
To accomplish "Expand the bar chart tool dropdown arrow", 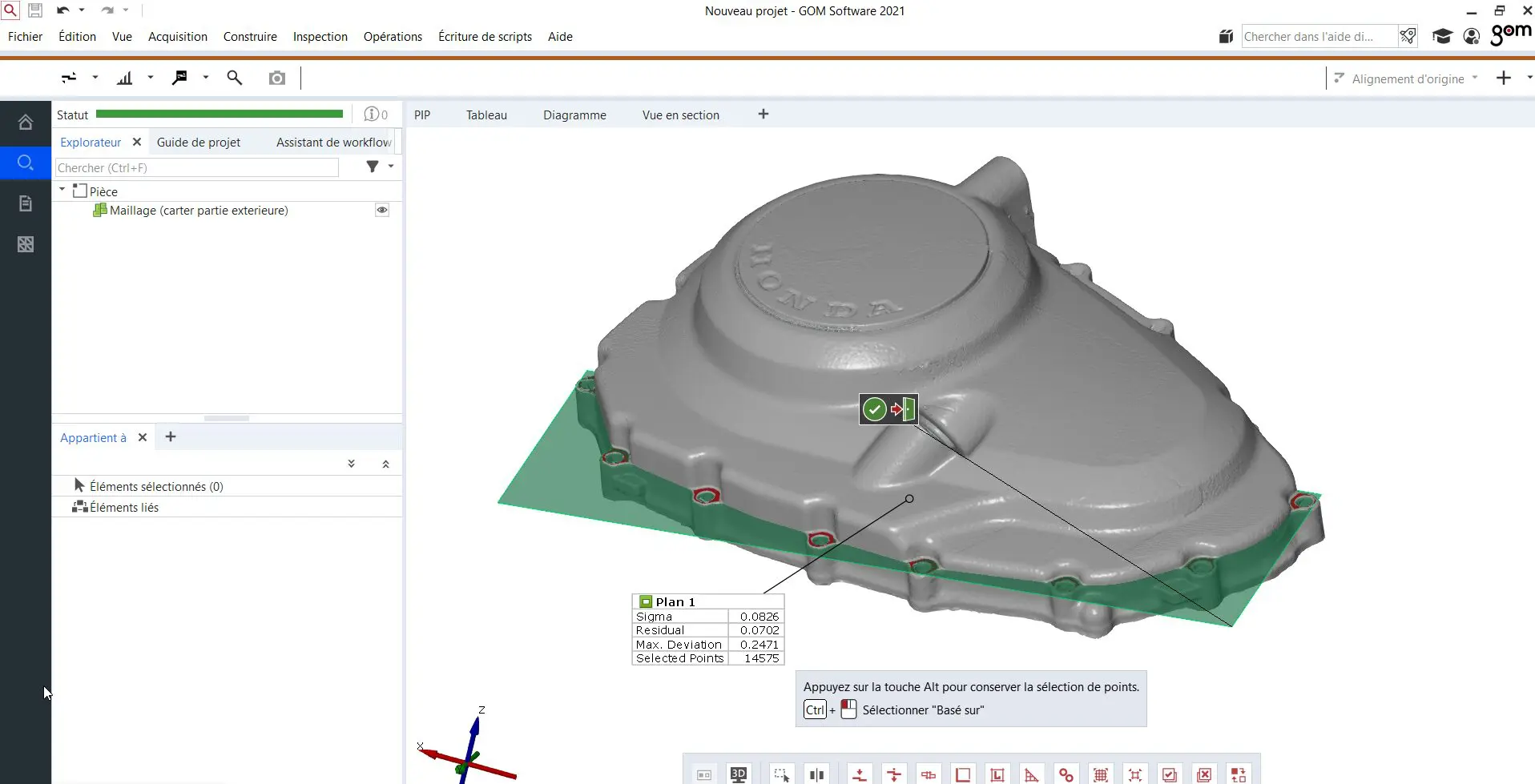I will pyautogui.click(x=151, y=78).
